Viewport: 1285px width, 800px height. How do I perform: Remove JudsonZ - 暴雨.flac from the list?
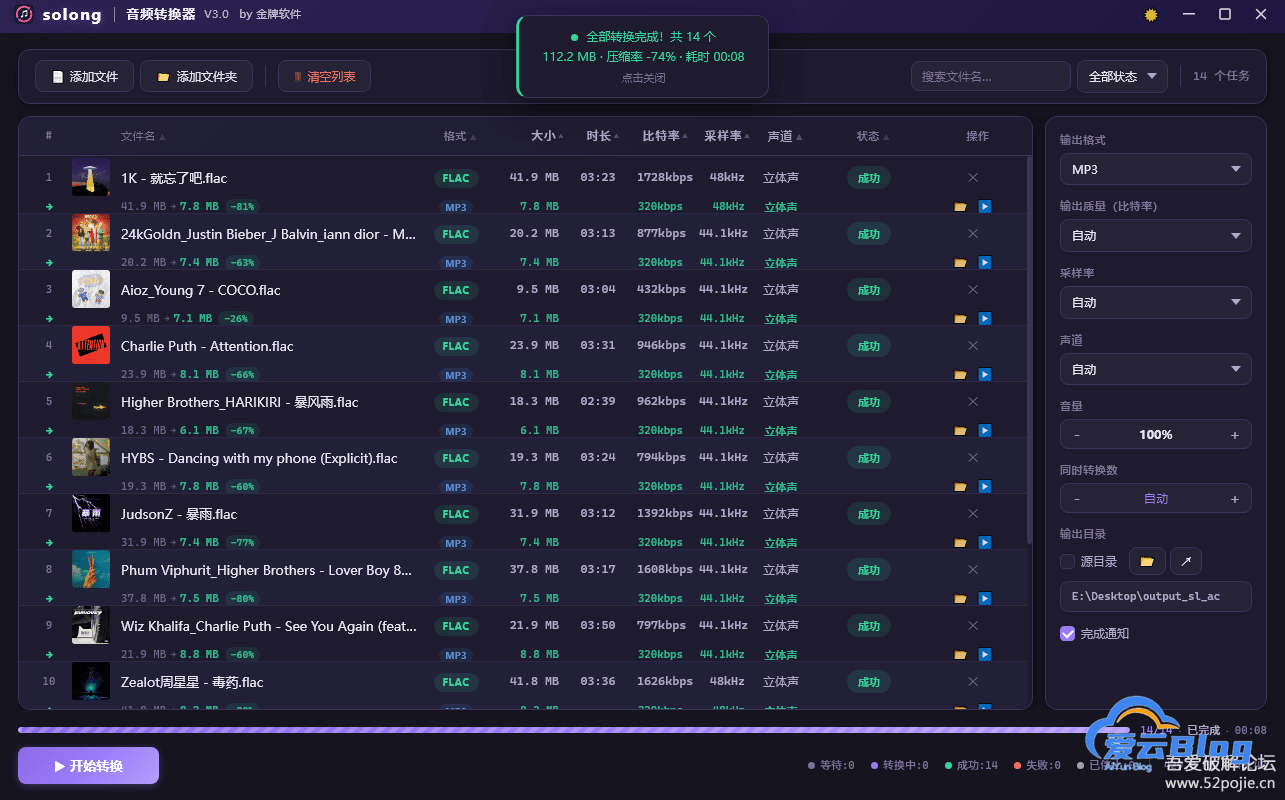coord(973,514)
